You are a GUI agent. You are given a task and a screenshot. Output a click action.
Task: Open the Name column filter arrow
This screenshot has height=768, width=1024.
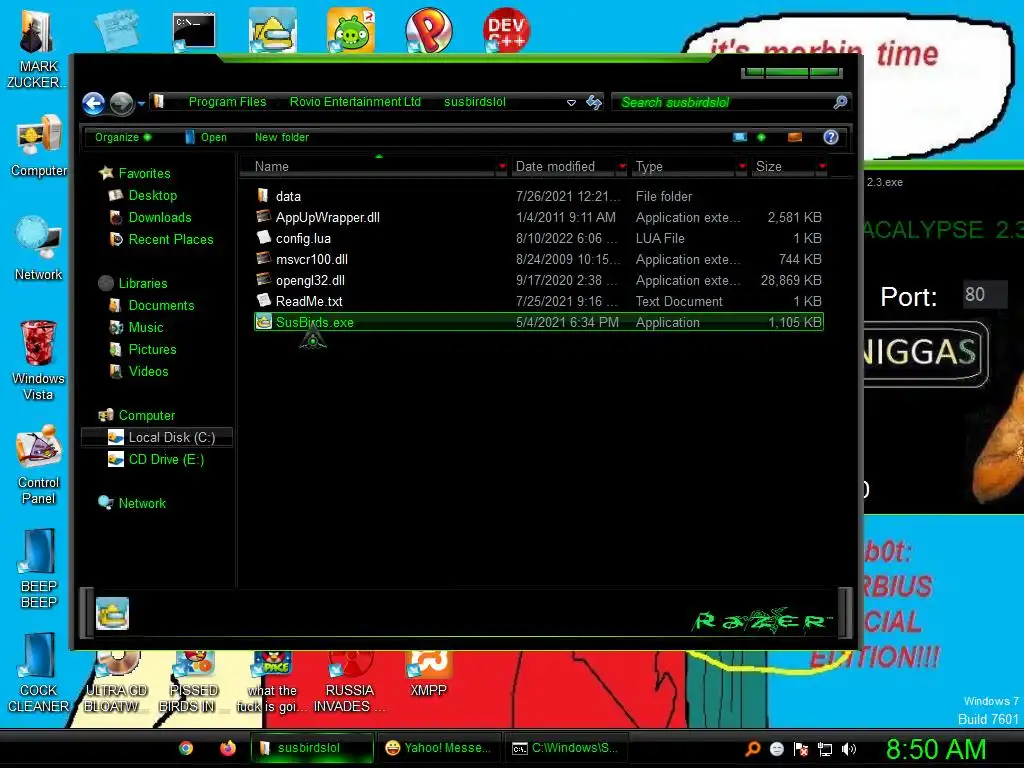[x=502, y=167]
